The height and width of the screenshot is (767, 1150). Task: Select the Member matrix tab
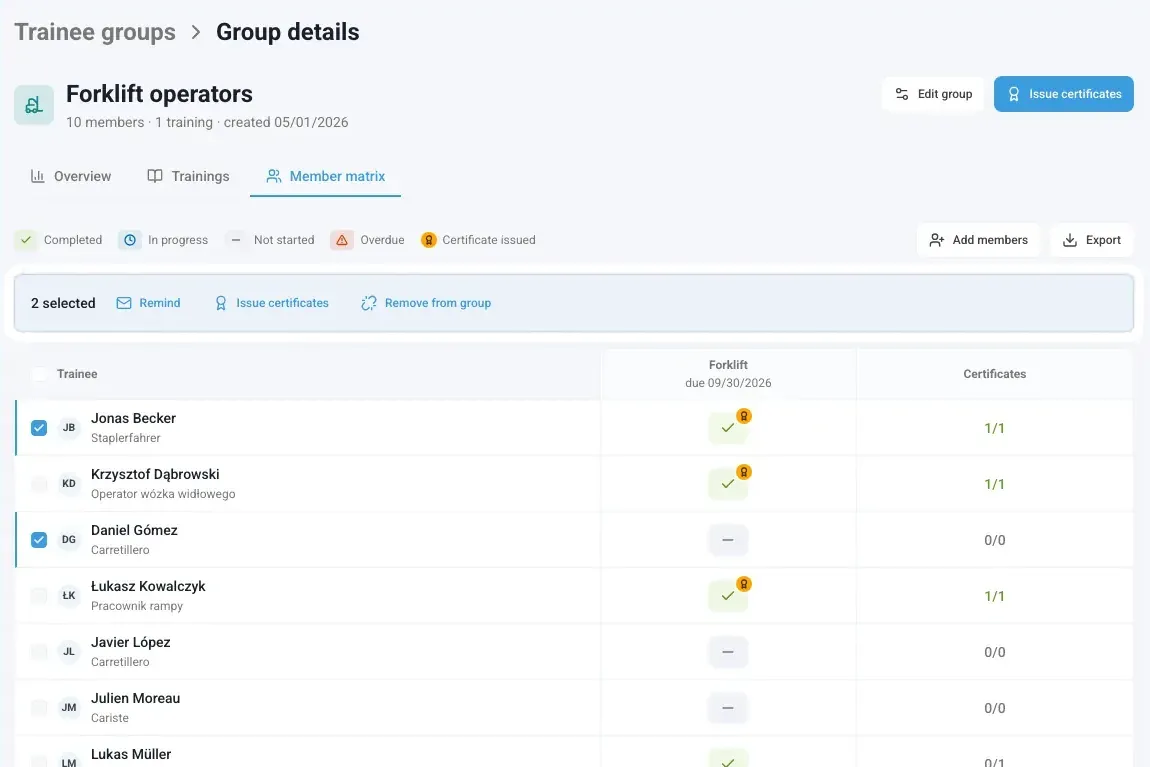326,176
